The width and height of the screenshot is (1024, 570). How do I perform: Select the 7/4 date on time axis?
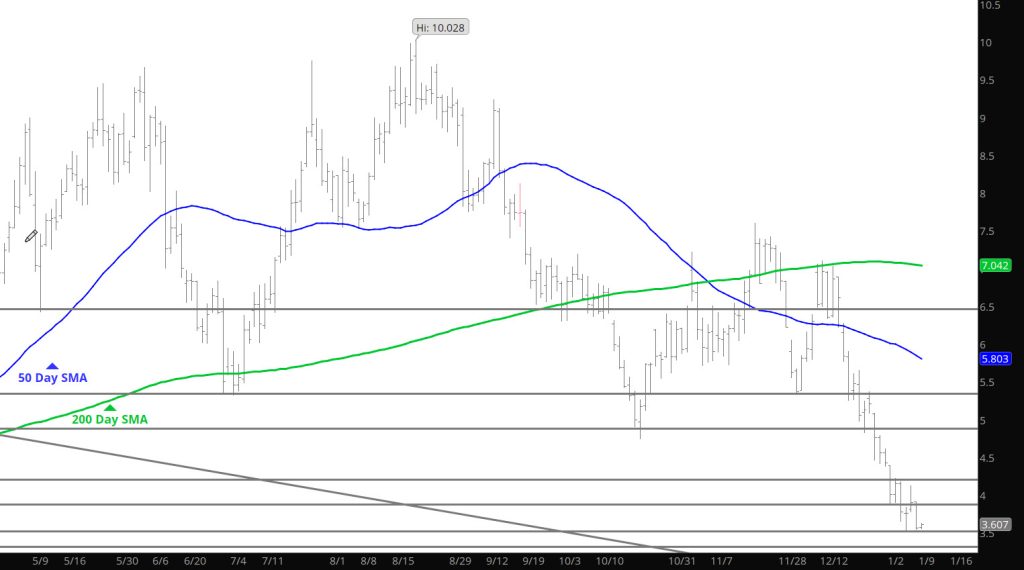point(239,560)
